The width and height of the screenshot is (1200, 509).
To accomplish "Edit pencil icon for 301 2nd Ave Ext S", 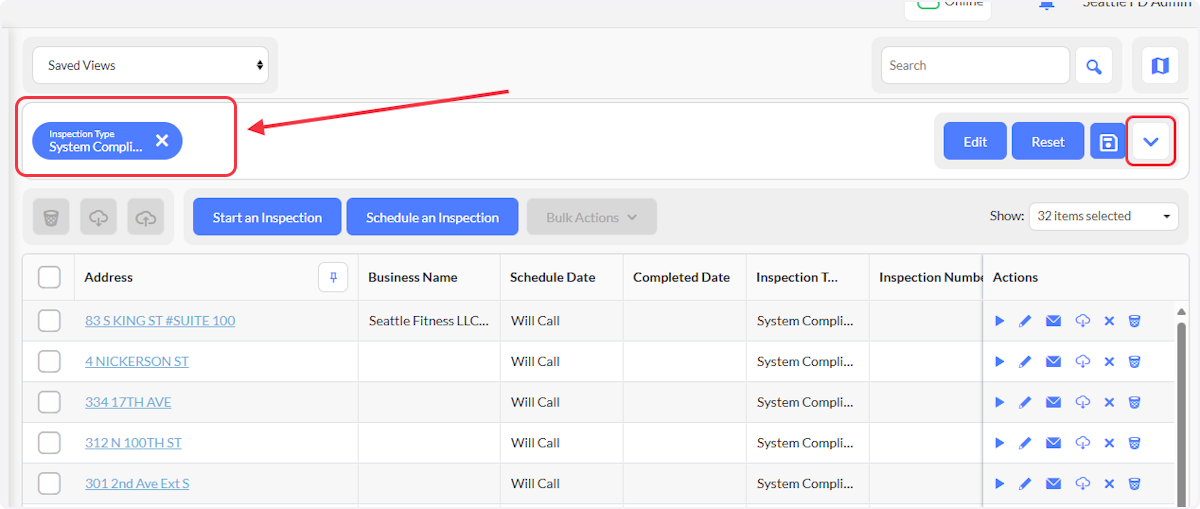I will tap(1025, 483).
